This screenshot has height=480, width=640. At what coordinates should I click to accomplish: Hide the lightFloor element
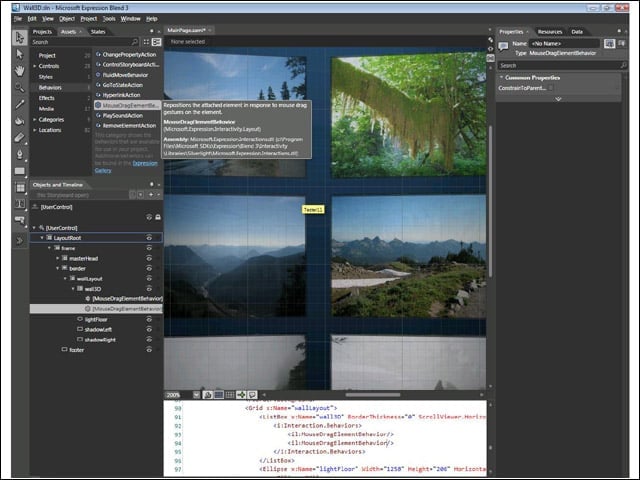(149, 319)
